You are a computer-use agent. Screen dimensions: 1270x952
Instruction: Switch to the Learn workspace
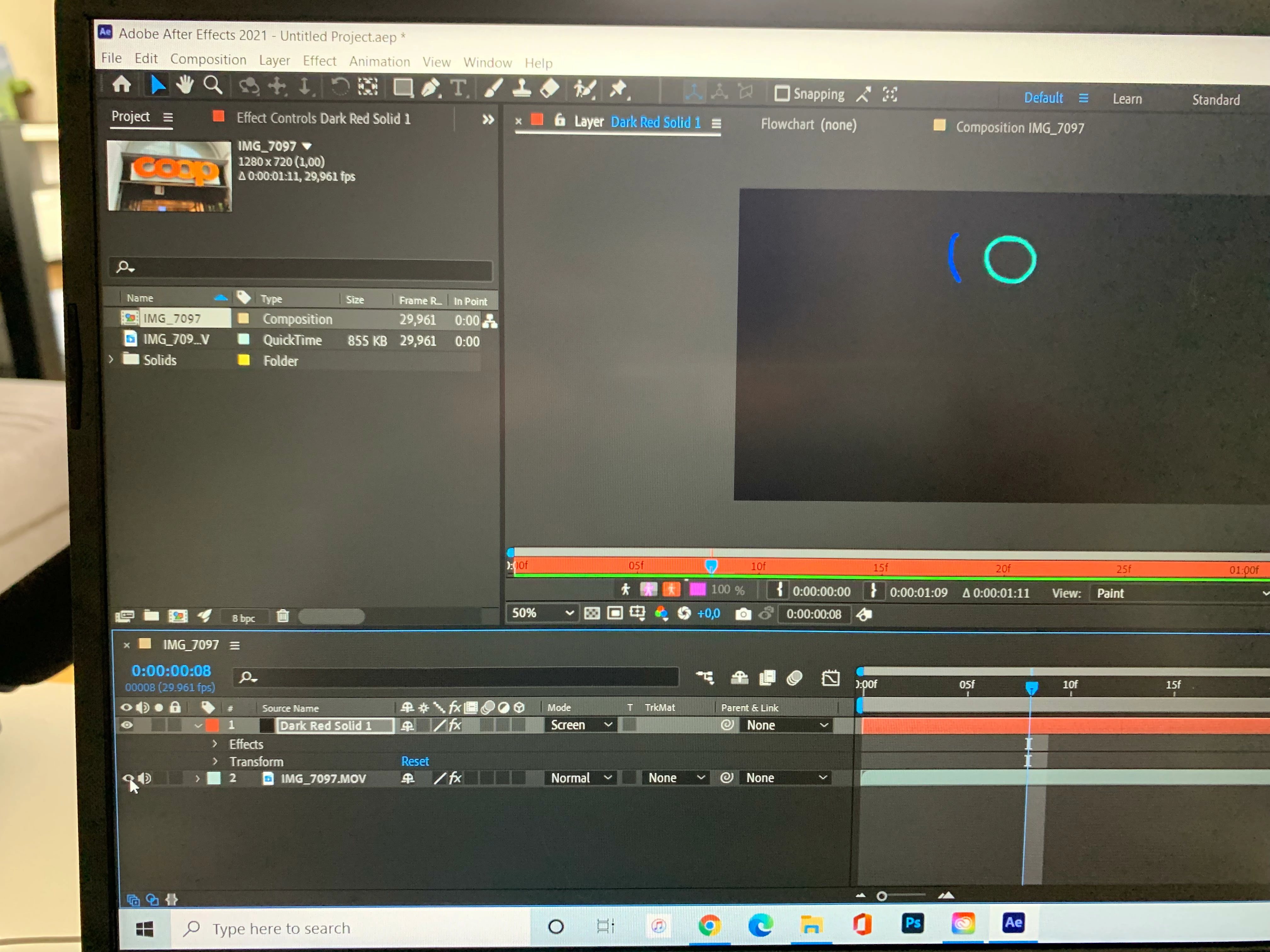coord(1127,99)
